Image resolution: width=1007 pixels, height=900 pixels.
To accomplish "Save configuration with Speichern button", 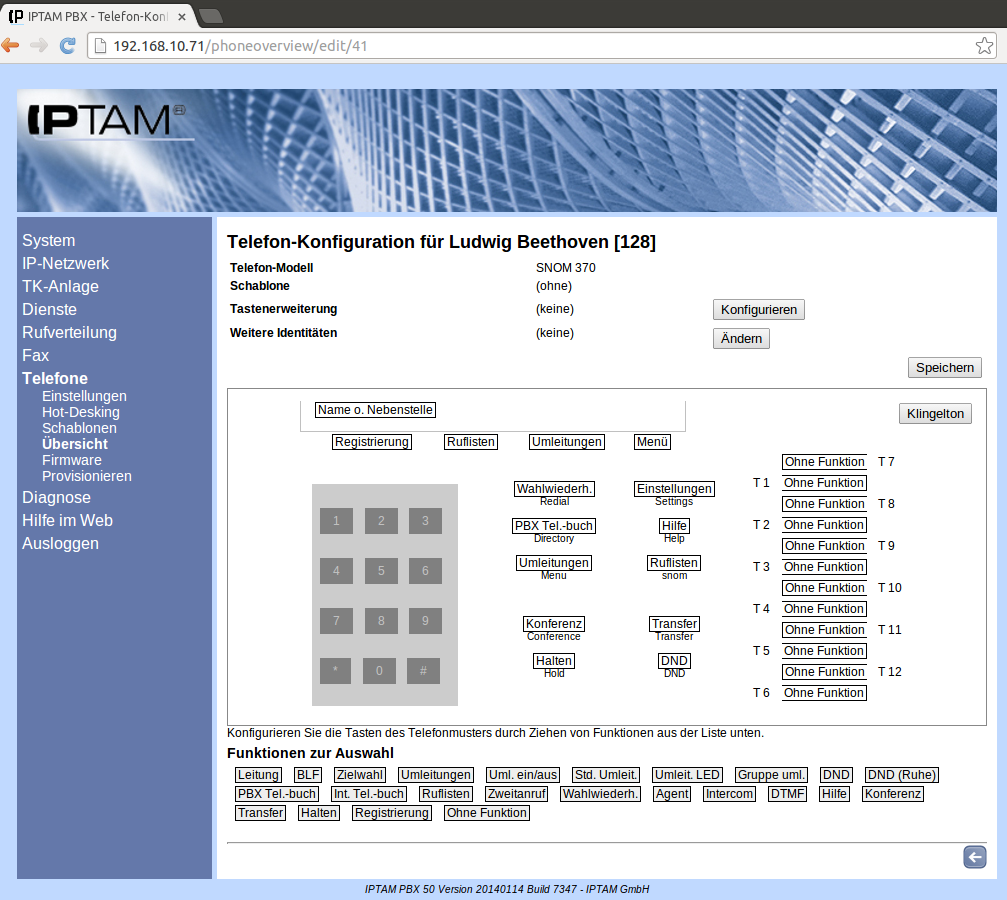I will point(944,368).
